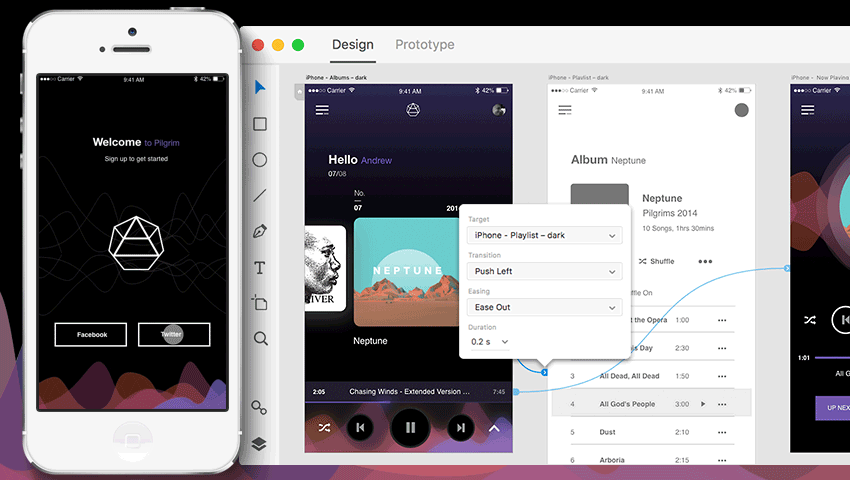Pause playback in Albums dark artboard
This screenshot has height=480, width=850.
pyautogui.click(x=410, y=427)
